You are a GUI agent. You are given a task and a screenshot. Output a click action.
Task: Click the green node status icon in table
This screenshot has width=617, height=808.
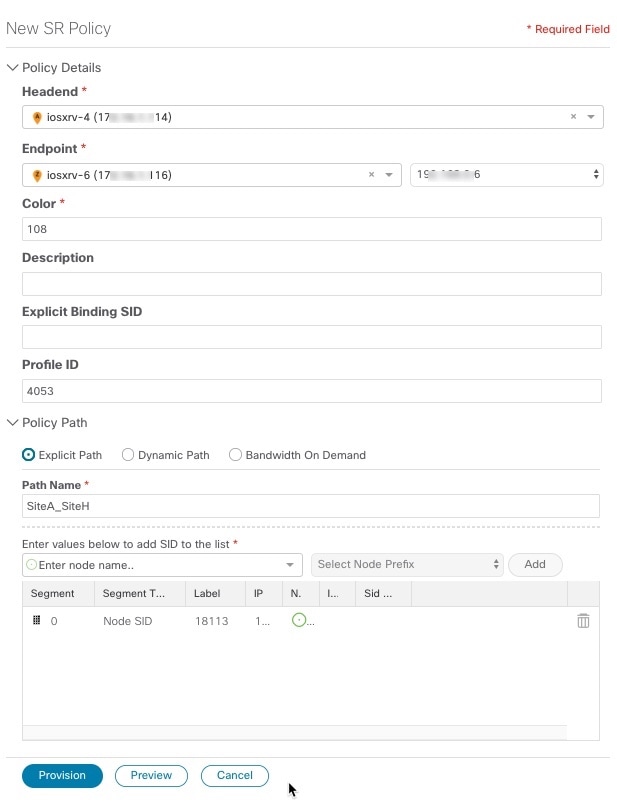click(x=297, y=621)
